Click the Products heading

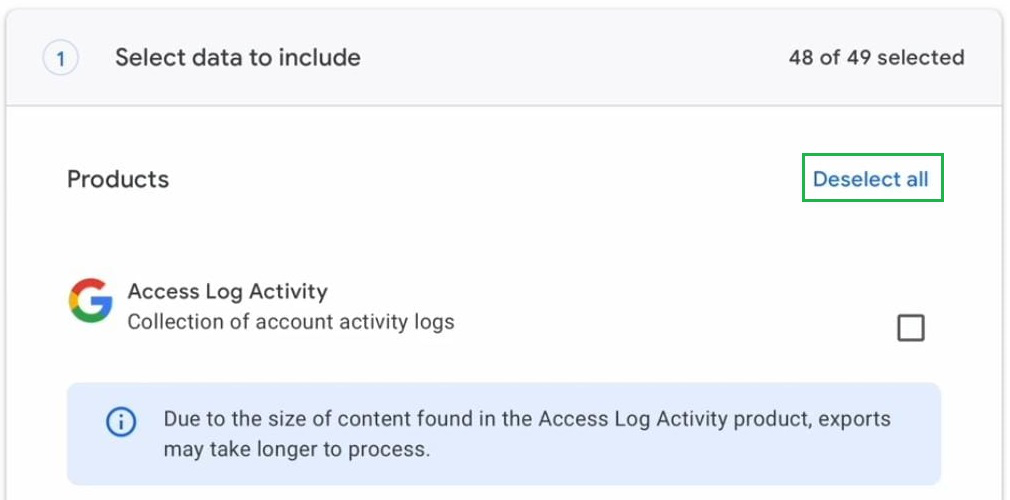pos(118,180)
